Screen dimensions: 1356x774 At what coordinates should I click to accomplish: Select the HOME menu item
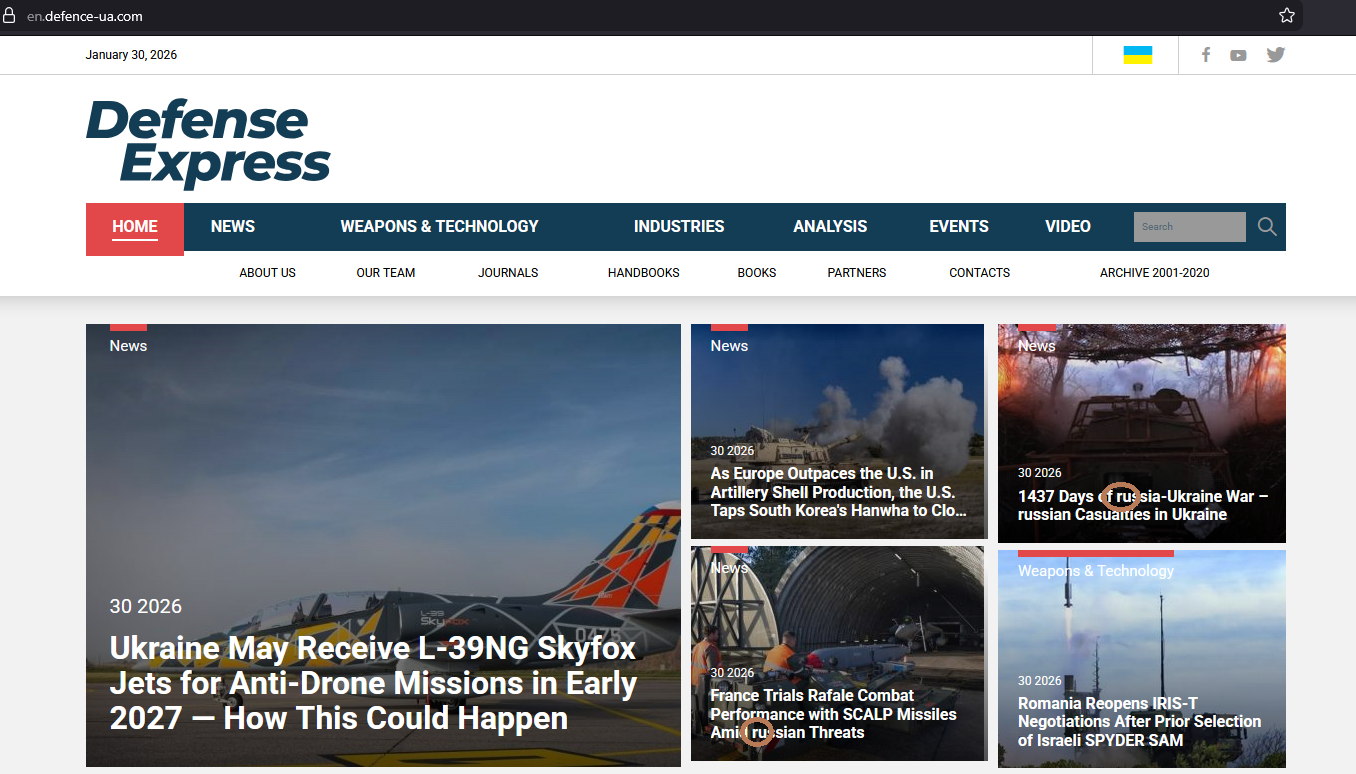point(135,227)
